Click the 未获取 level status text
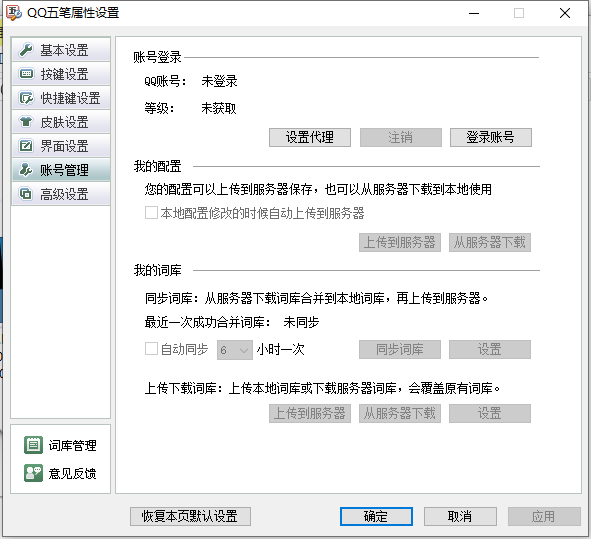This screenshot has height=539, width=591. point(219,109)
